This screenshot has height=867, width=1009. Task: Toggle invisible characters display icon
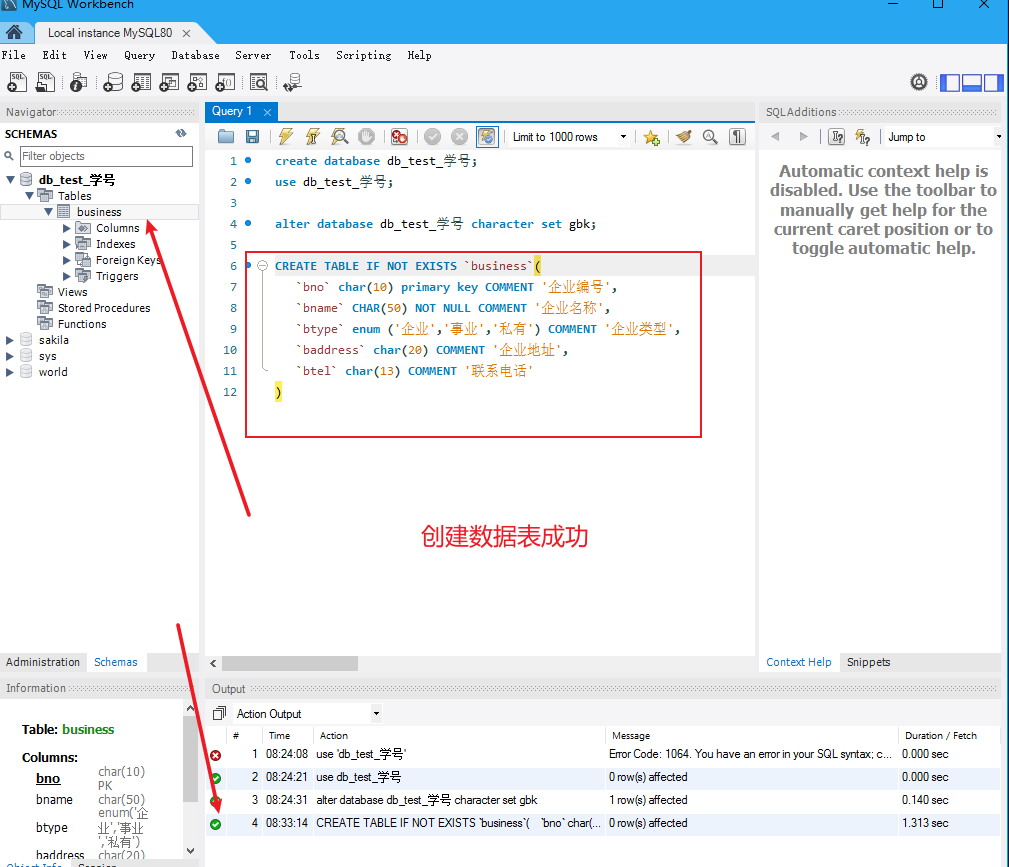pos(737,136)
